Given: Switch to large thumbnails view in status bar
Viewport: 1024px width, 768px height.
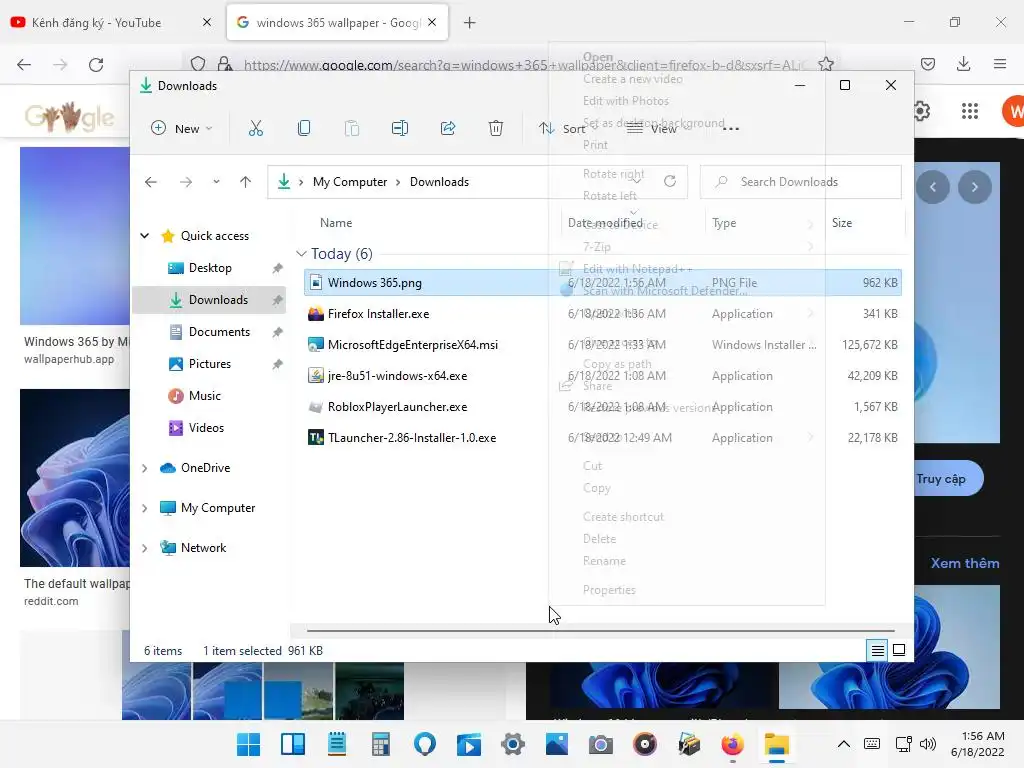Looking at the screenshot, I should [x=899, y=650].
